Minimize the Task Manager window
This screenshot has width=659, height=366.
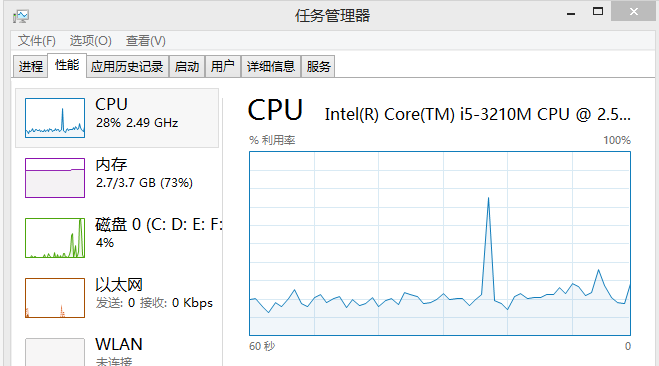(x=570, y=13)
